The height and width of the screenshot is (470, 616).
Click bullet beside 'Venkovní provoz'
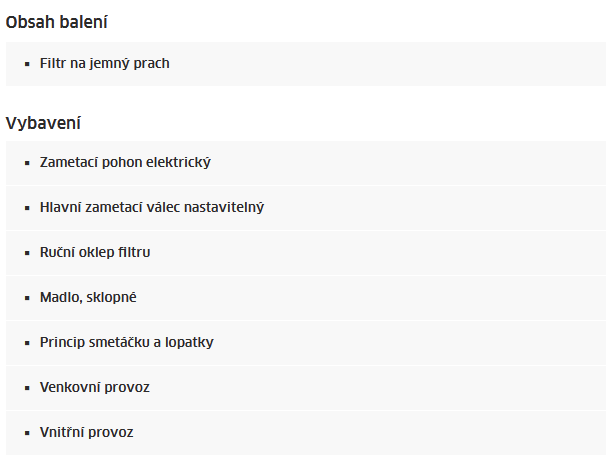coord(27,388)
